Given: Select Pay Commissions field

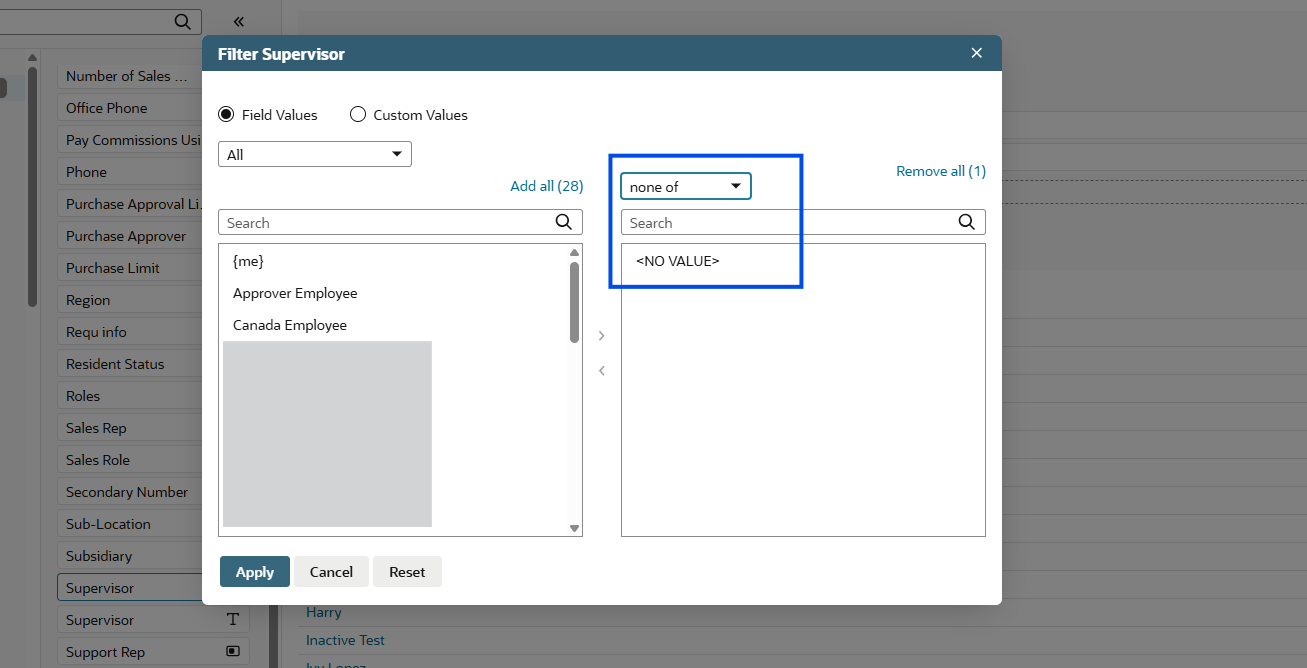Looking at the screenshot, I should tap(130, 140).
